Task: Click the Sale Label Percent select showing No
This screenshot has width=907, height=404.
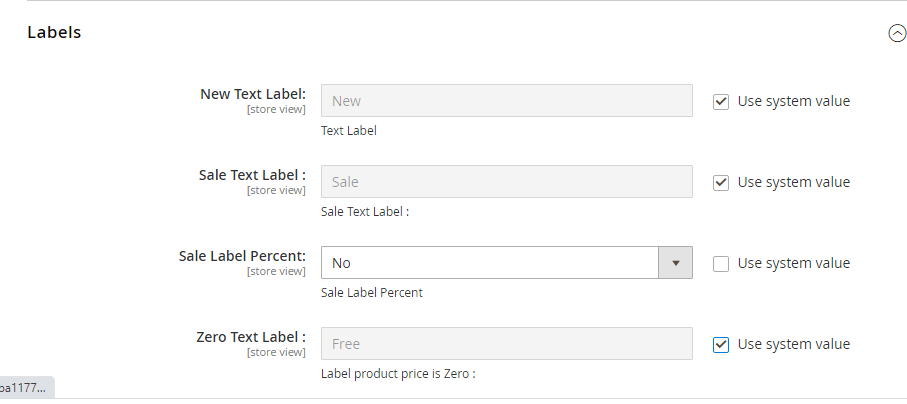Action: pos(490,263)
